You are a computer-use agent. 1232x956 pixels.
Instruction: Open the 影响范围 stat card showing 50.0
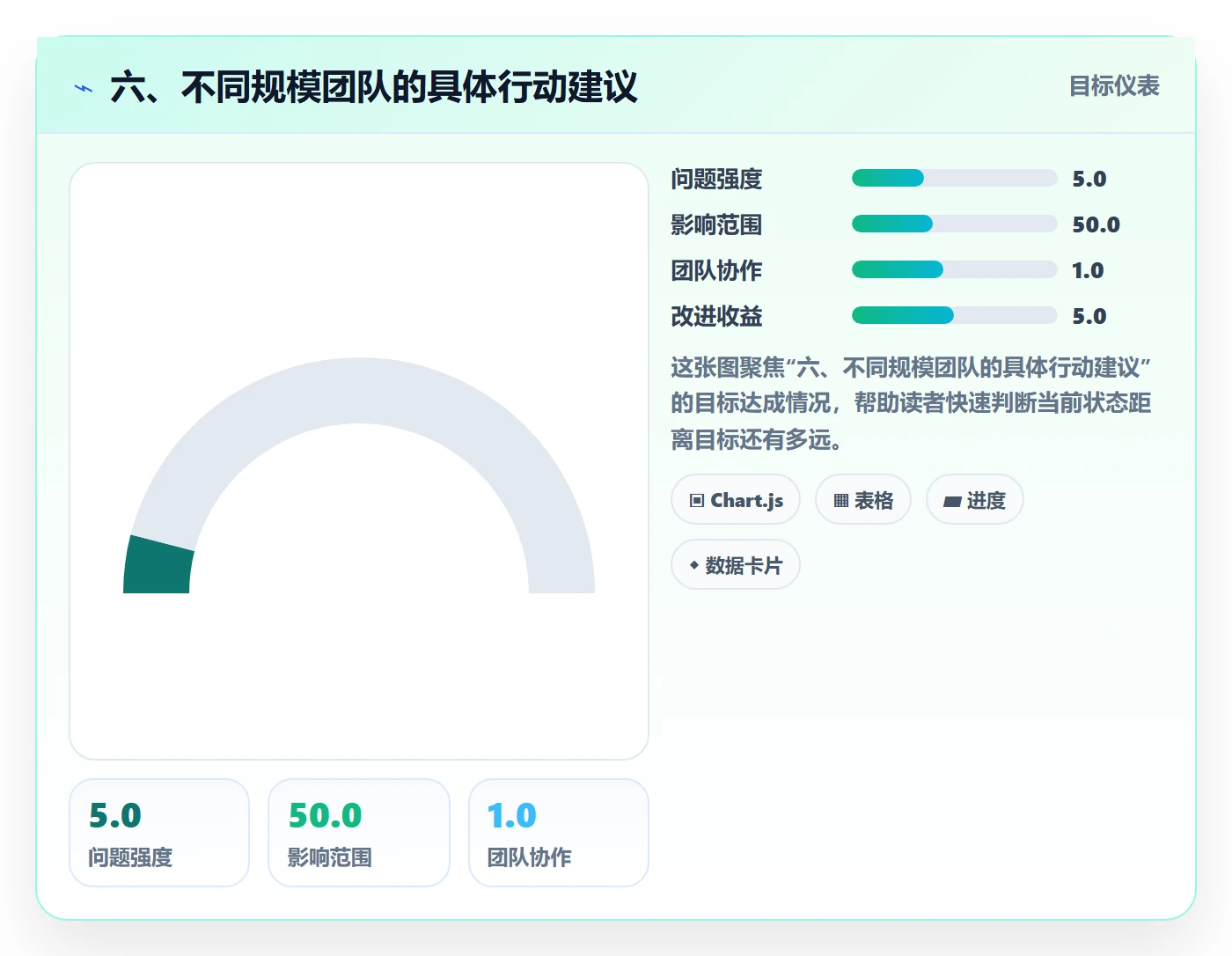point(359,833)
